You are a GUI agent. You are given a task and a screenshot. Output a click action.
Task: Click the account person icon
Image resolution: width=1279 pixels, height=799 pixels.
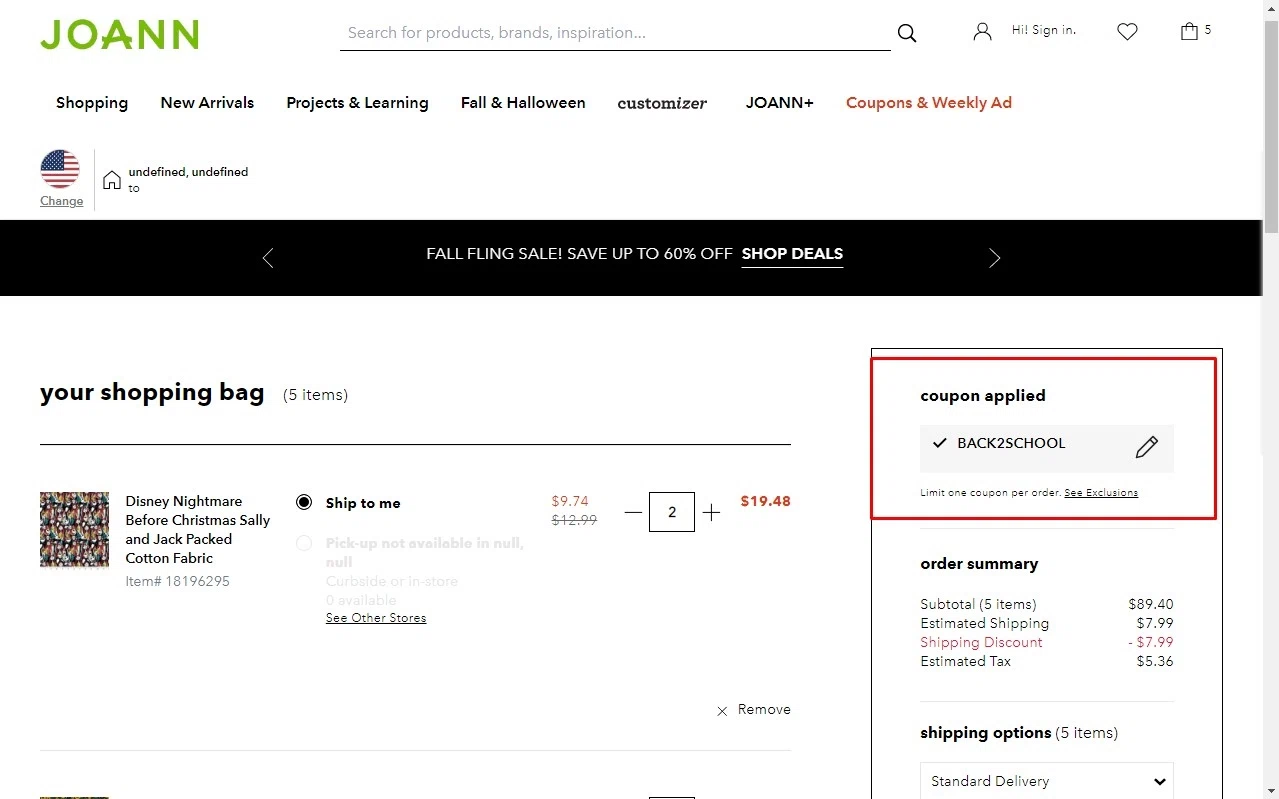[982, 32]
